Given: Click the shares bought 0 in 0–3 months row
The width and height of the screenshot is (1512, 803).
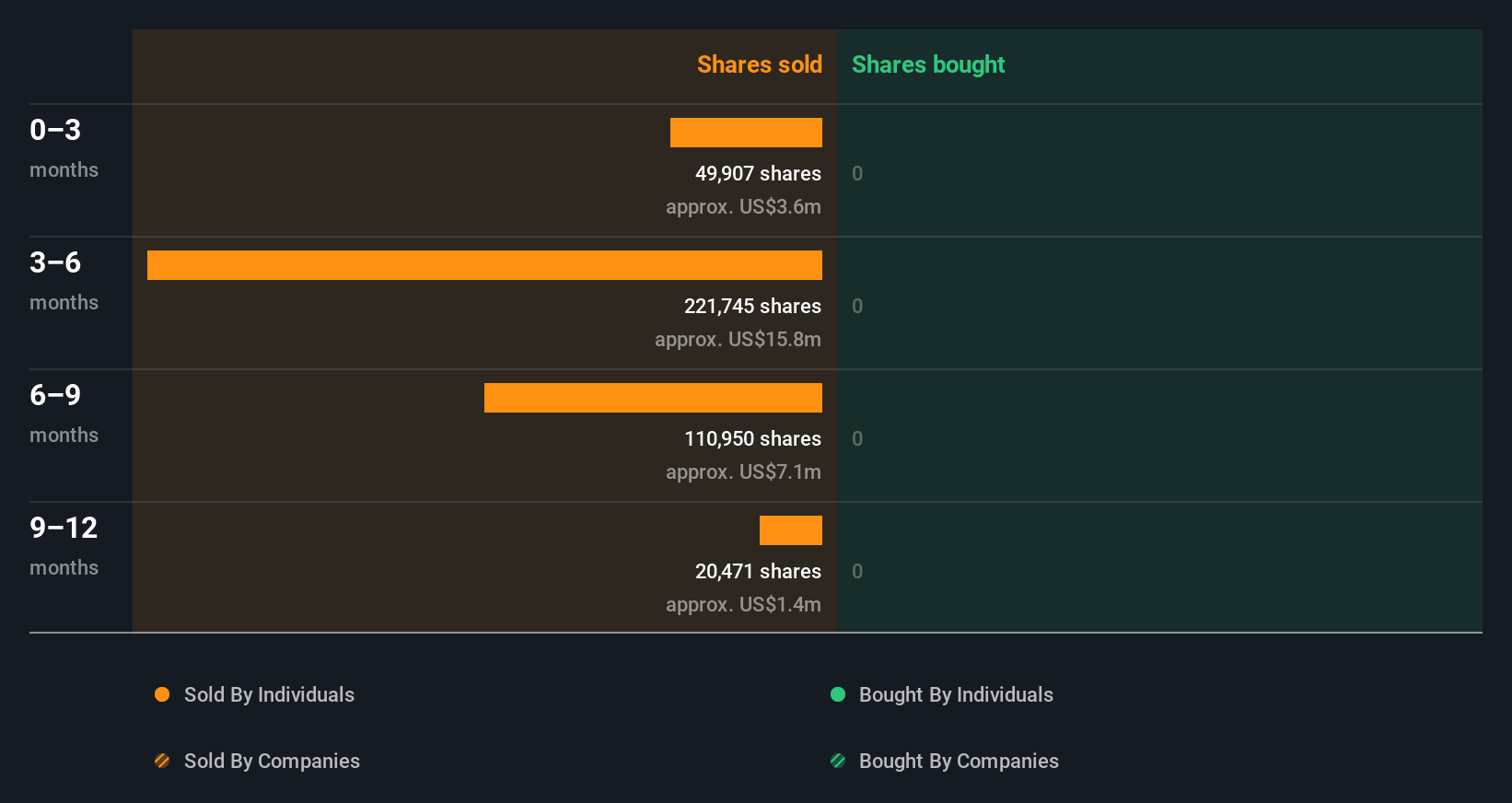Looking at the screenshot, I should (x=857, y=174).
